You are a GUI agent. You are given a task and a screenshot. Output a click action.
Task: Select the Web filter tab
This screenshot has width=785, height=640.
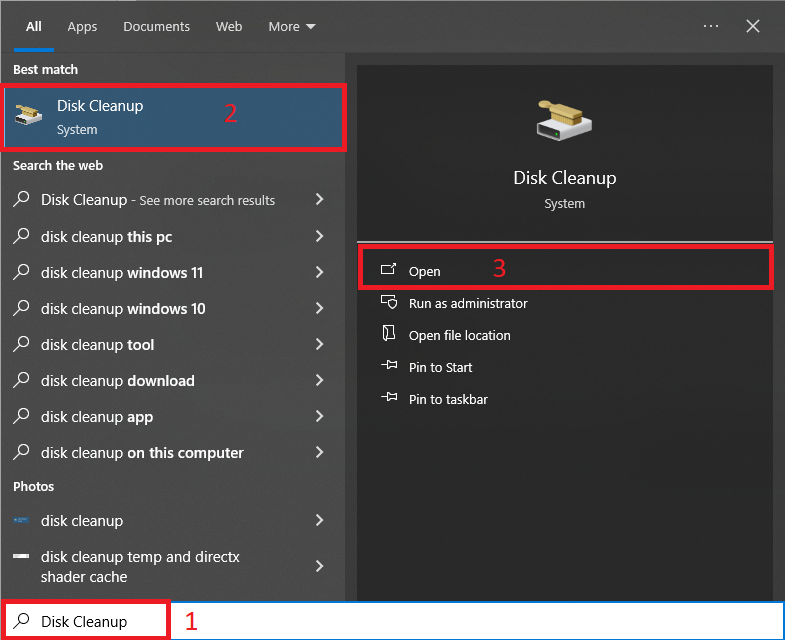click(229, 27)
